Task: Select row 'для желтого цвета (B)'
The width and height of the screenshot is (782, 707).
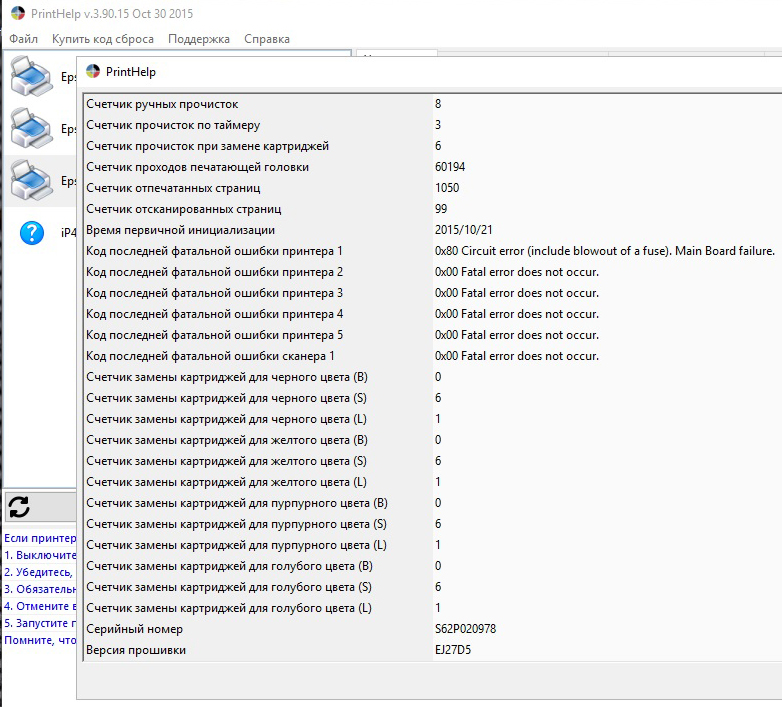Action: 432,439
